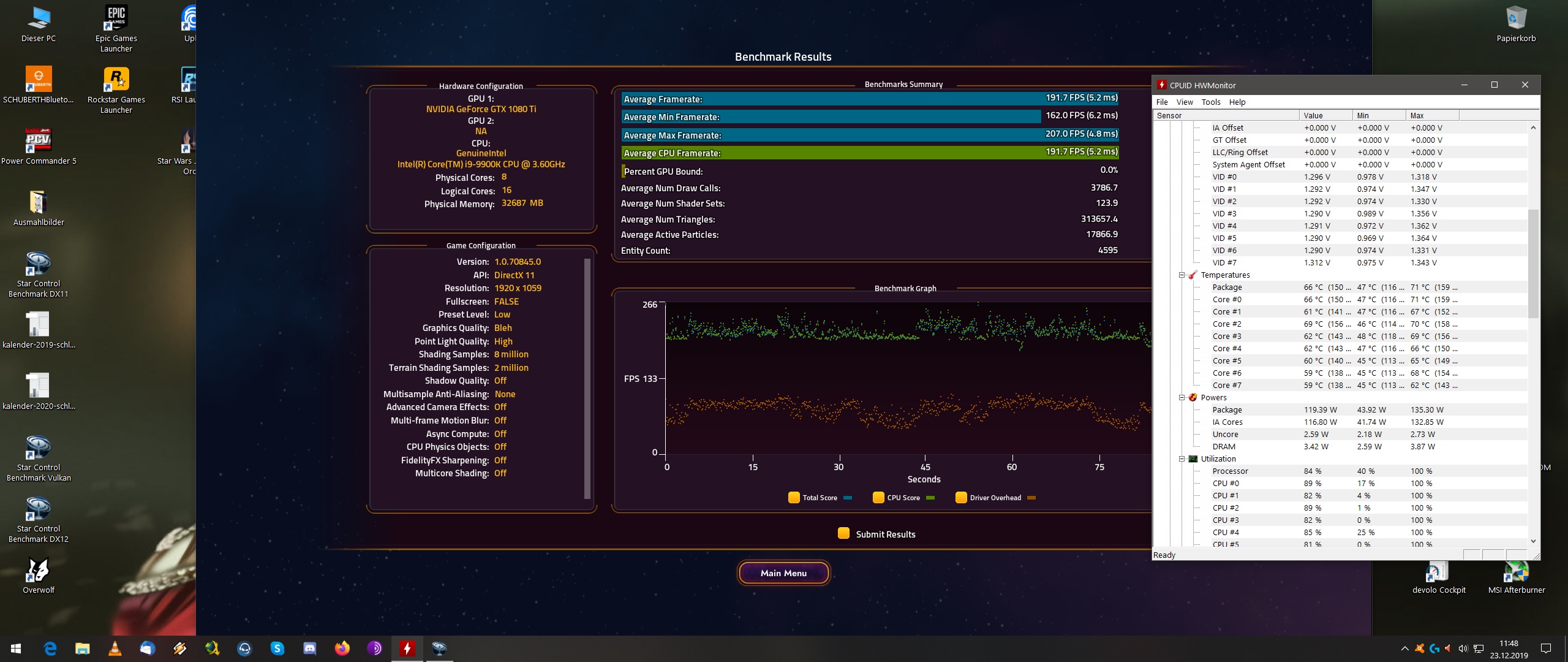Click HWMonitor icon in taskbar

[407, 648]
